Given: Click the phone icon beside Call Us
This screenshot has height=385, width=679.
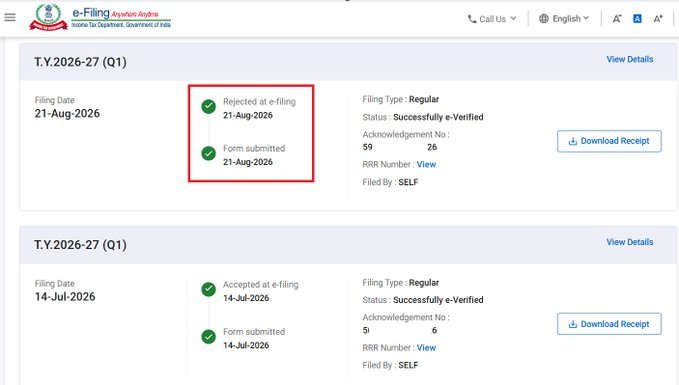Looking at the screenshot, I should [472, 19].
